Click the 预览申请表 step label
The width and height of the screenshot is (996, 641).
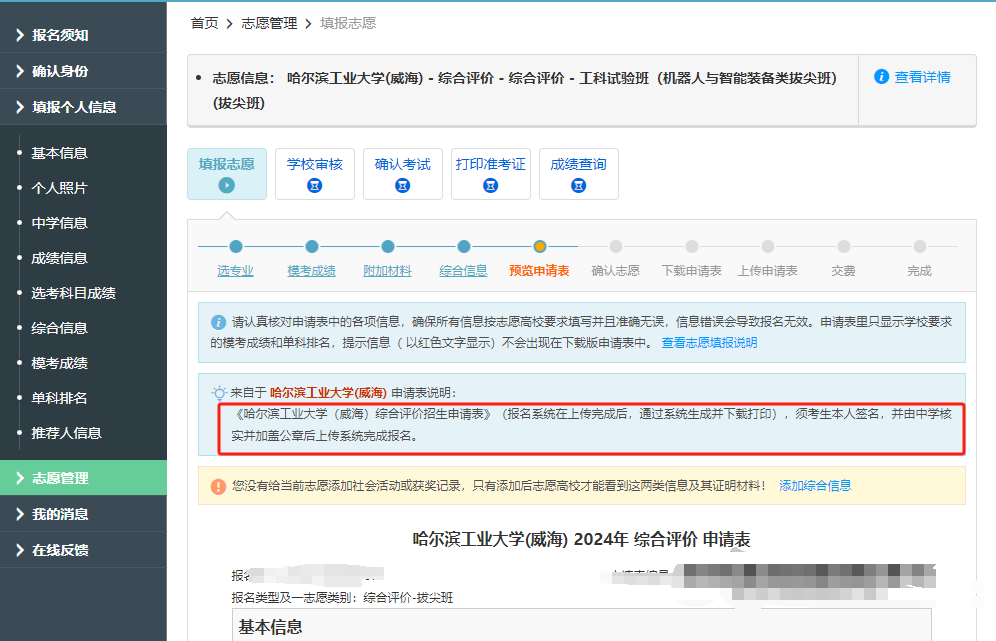[539, 271]
